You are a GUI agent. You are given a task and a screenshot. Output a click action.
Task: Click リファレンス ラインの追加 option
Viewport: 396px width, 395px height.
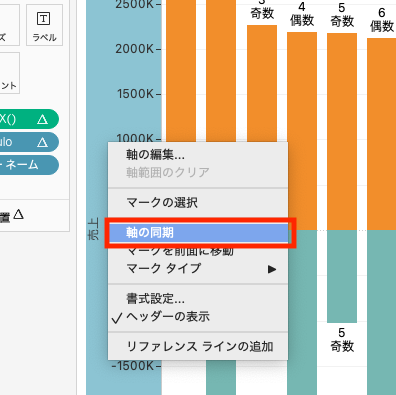[x=198, y=347]
